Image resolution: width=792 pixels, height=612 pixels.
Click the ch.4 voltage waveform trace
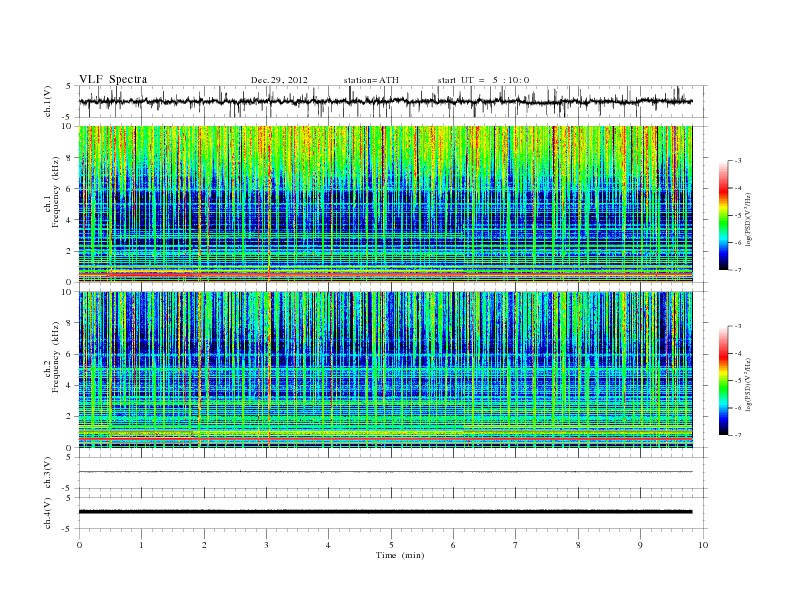pyautogui.click(x=385, y=512)
